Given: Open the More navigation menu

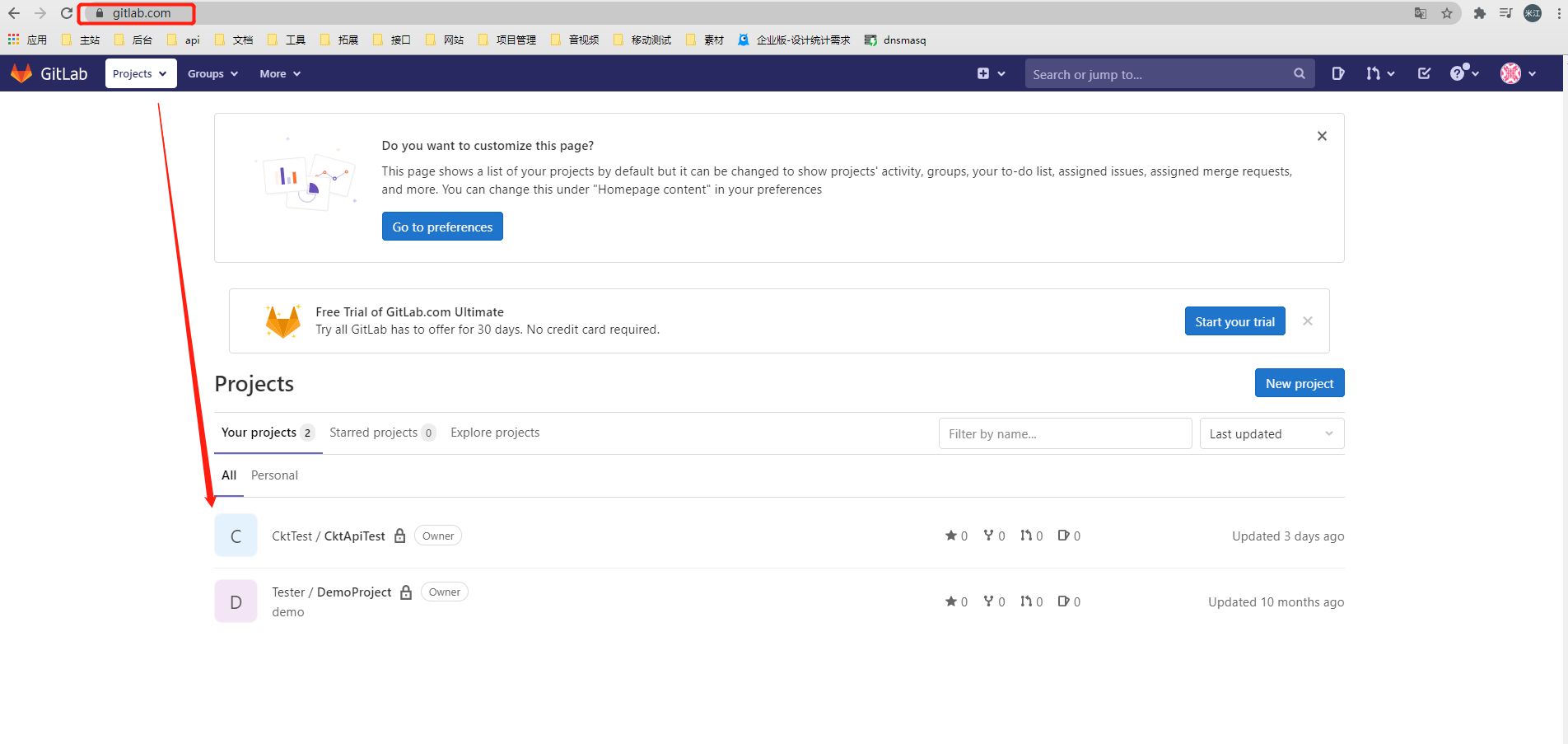Looking at the screenshot, I should [x=280, y=73].
